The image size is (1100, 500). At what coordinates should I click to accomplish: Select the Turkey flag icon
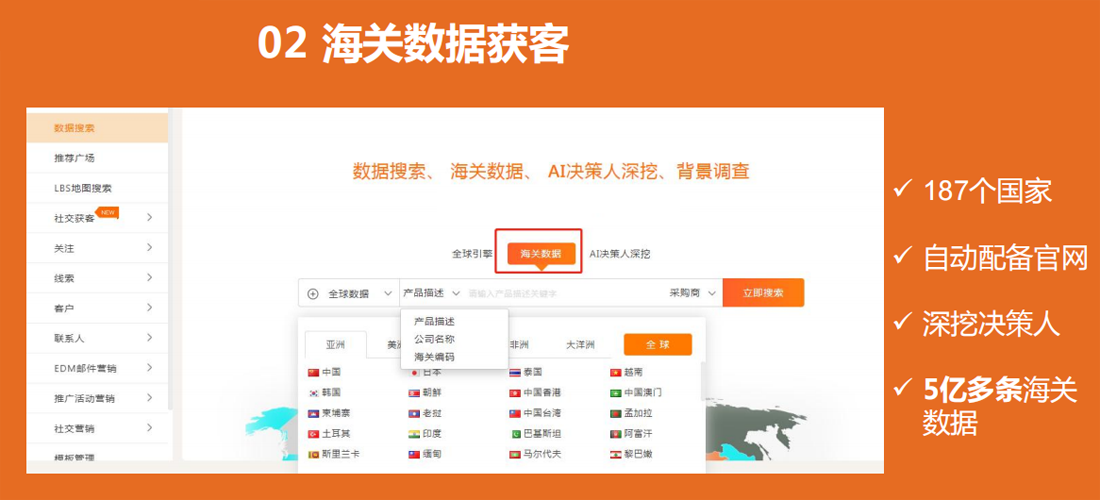313,434
